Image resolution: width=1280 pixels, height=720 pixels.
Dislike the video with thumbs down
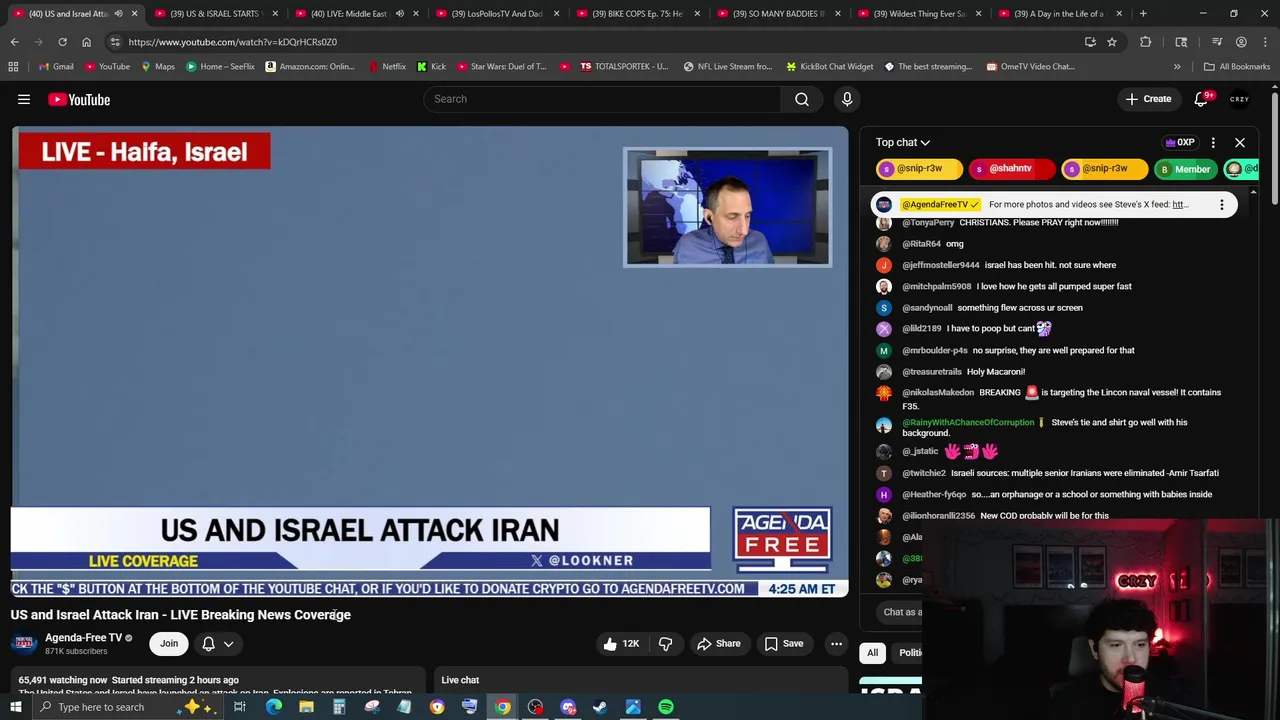click(665, 644)
